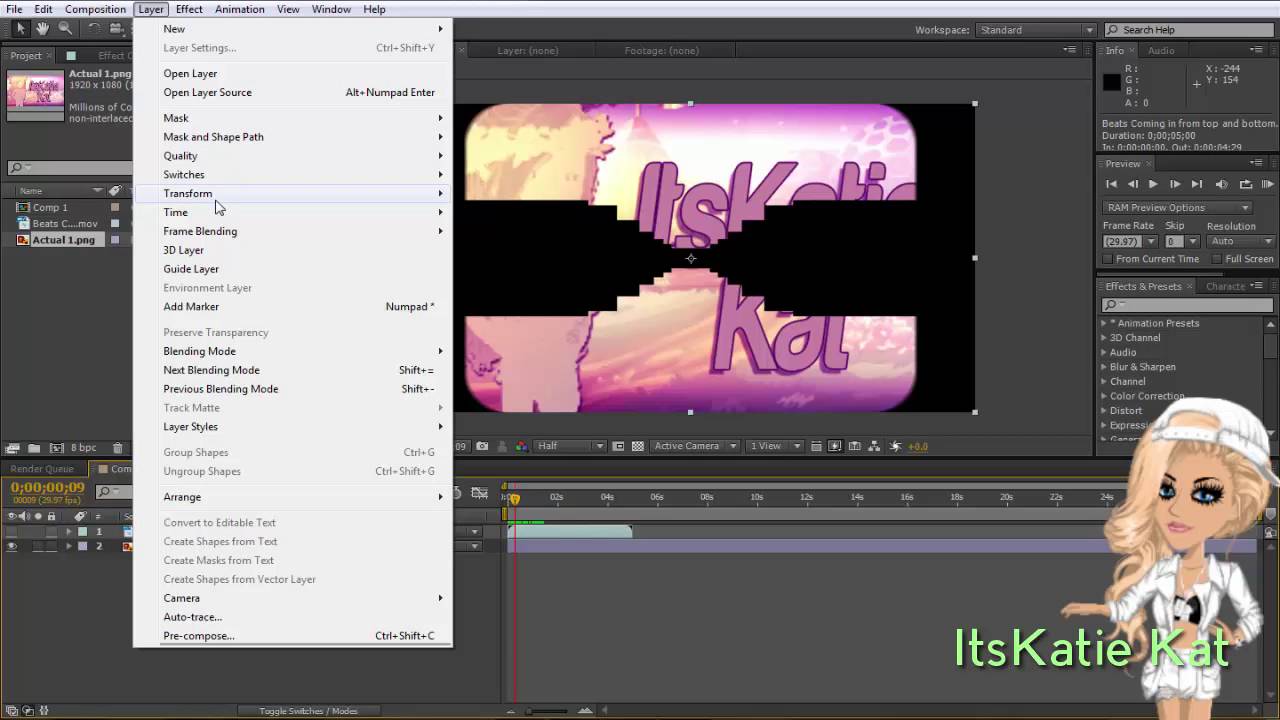Toggle pixel aspect ratio correction
This screenshot has height=720, width=1280.
(817, 446)
